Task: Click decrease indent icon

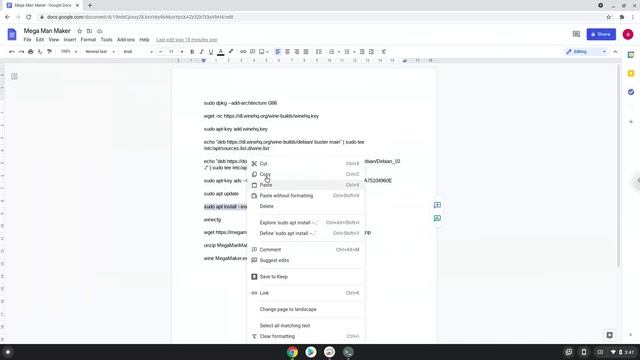Action: point(362,52)
